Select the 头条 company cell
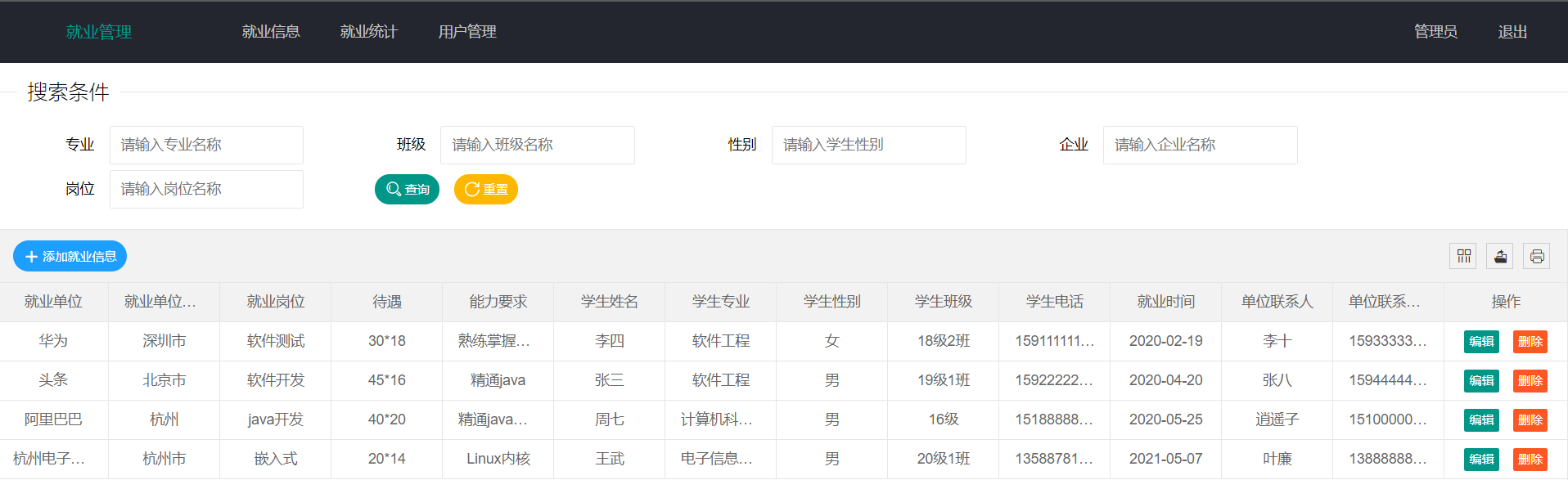Screen dimensions: 1568x480 [53, 380]
